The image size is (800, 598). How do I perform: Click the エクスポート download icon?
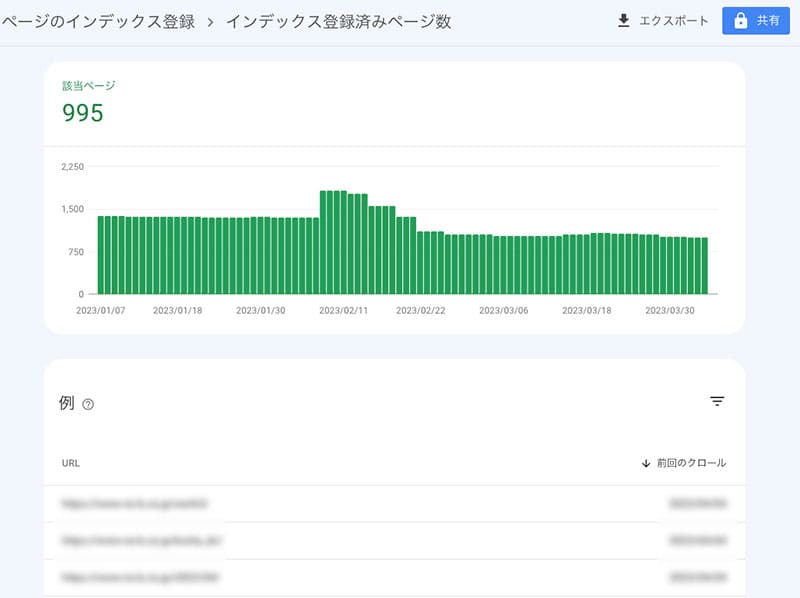click(623, 21)
